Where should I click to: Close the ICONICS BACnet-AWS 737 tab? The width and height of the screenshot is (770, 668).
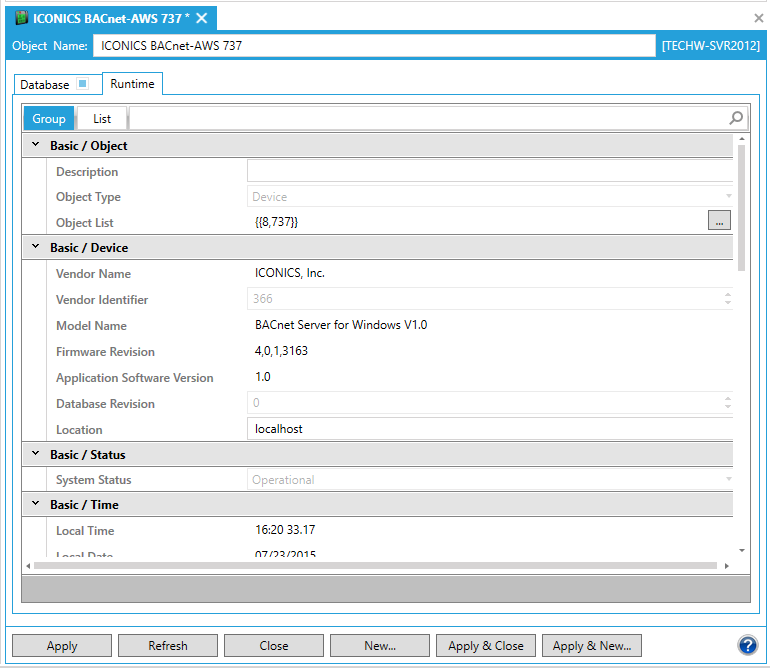click(202, 18)
